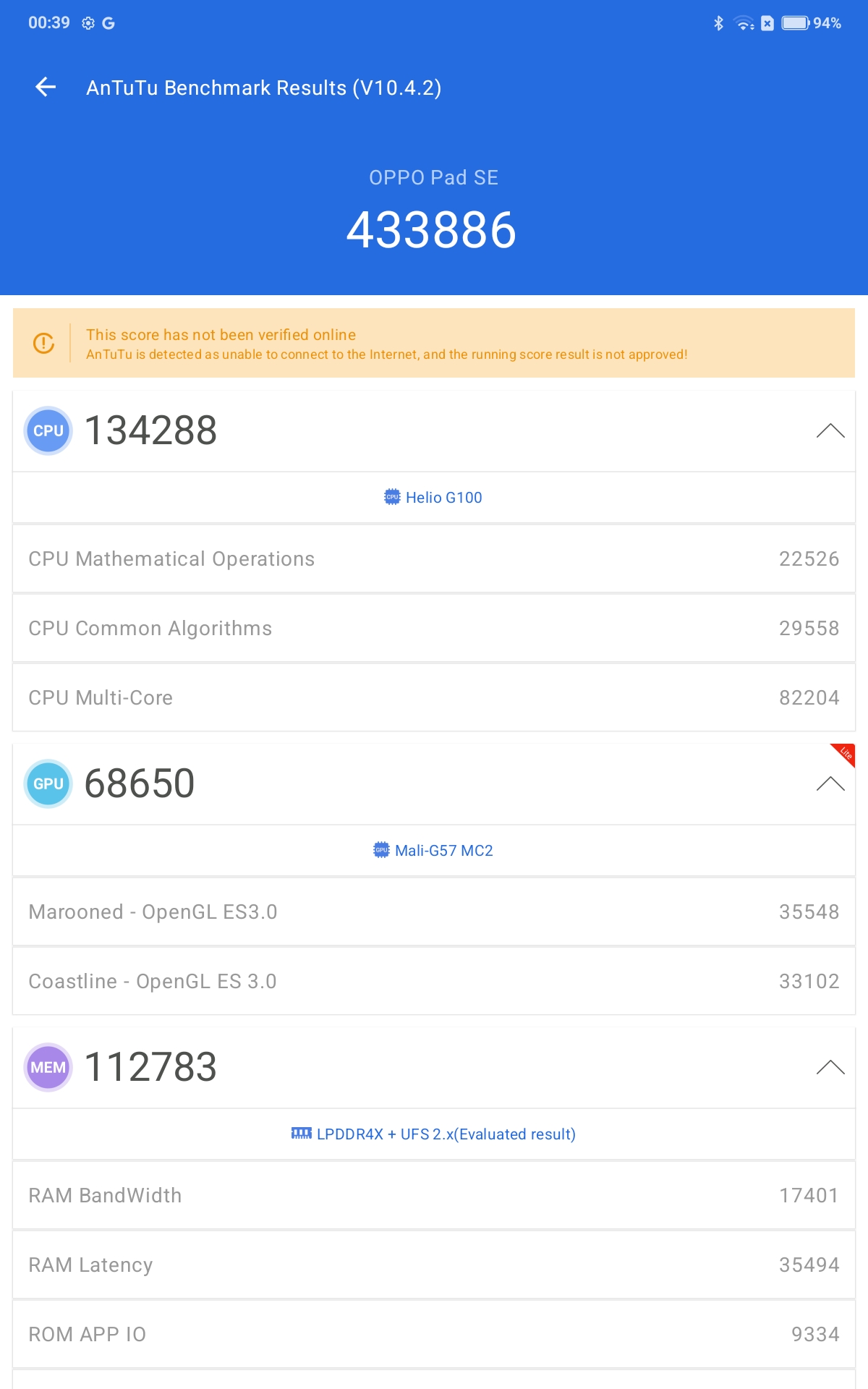
Task: Tap the blue CPU score badge
Action: (x=48, y=431)
